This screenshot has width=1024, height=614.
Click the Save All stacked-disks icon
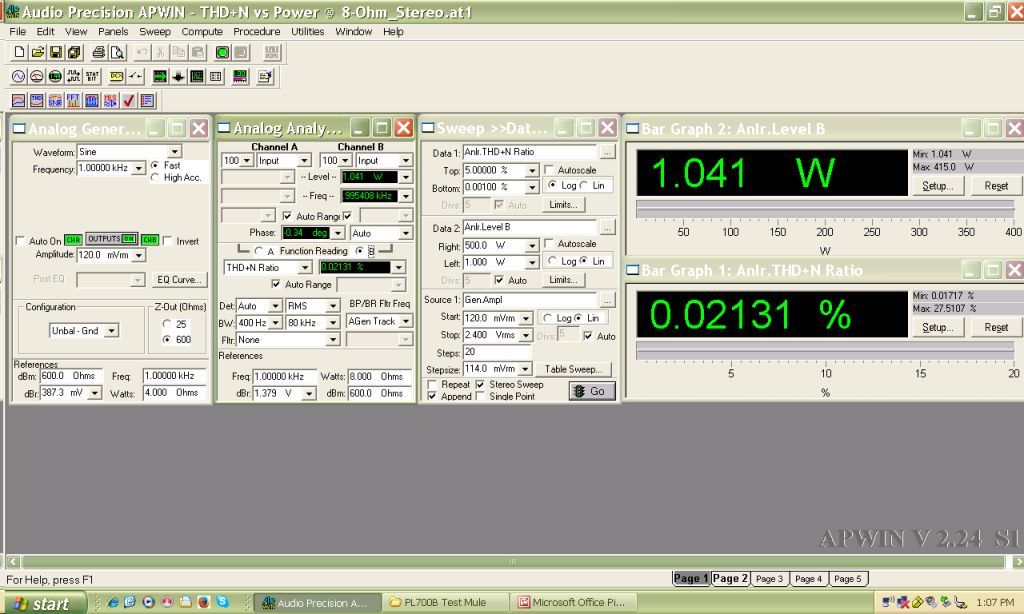click(x=74, y=52)
